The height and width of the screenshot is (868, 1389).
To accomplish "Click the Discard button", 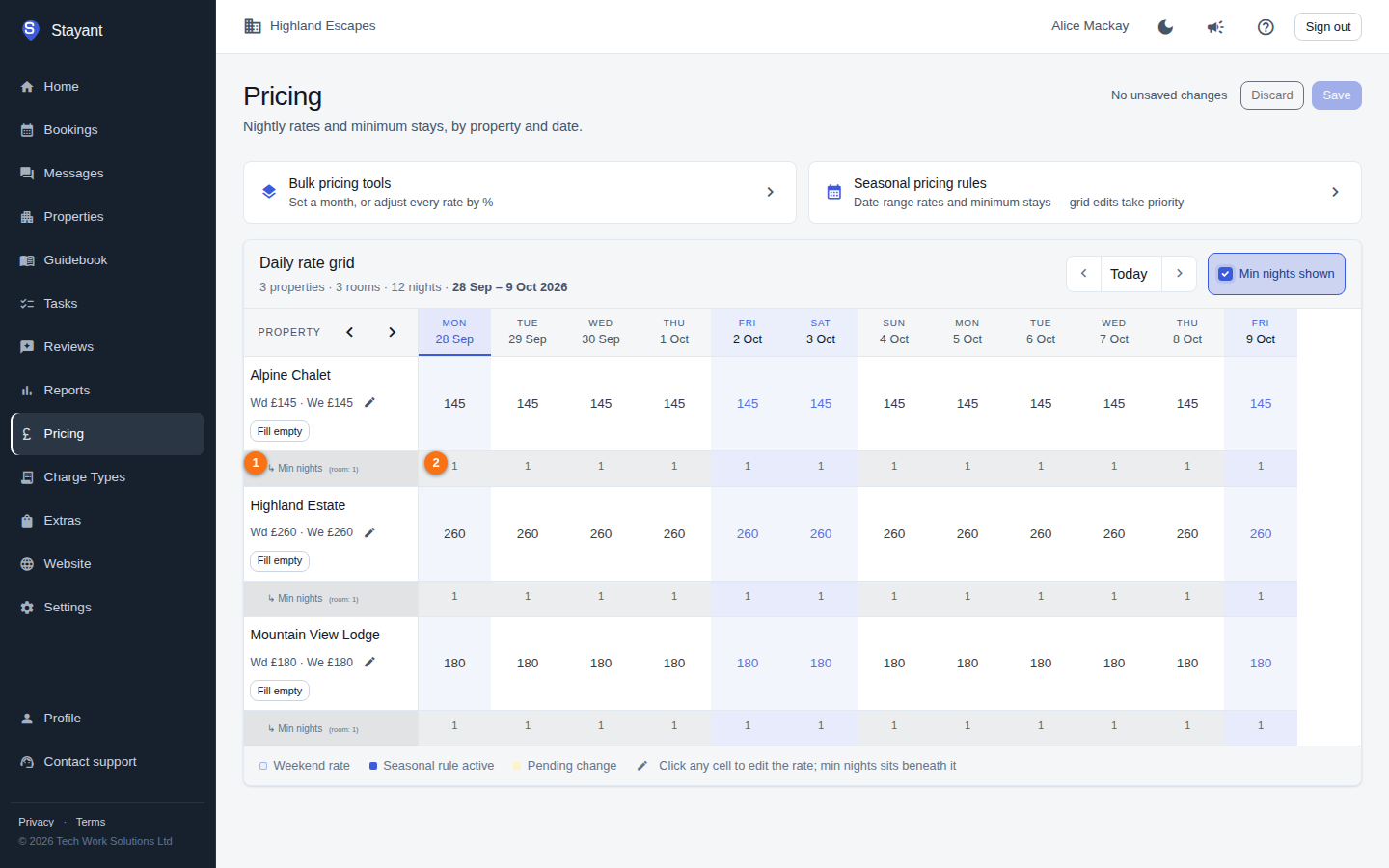I will click(1271, 95).
